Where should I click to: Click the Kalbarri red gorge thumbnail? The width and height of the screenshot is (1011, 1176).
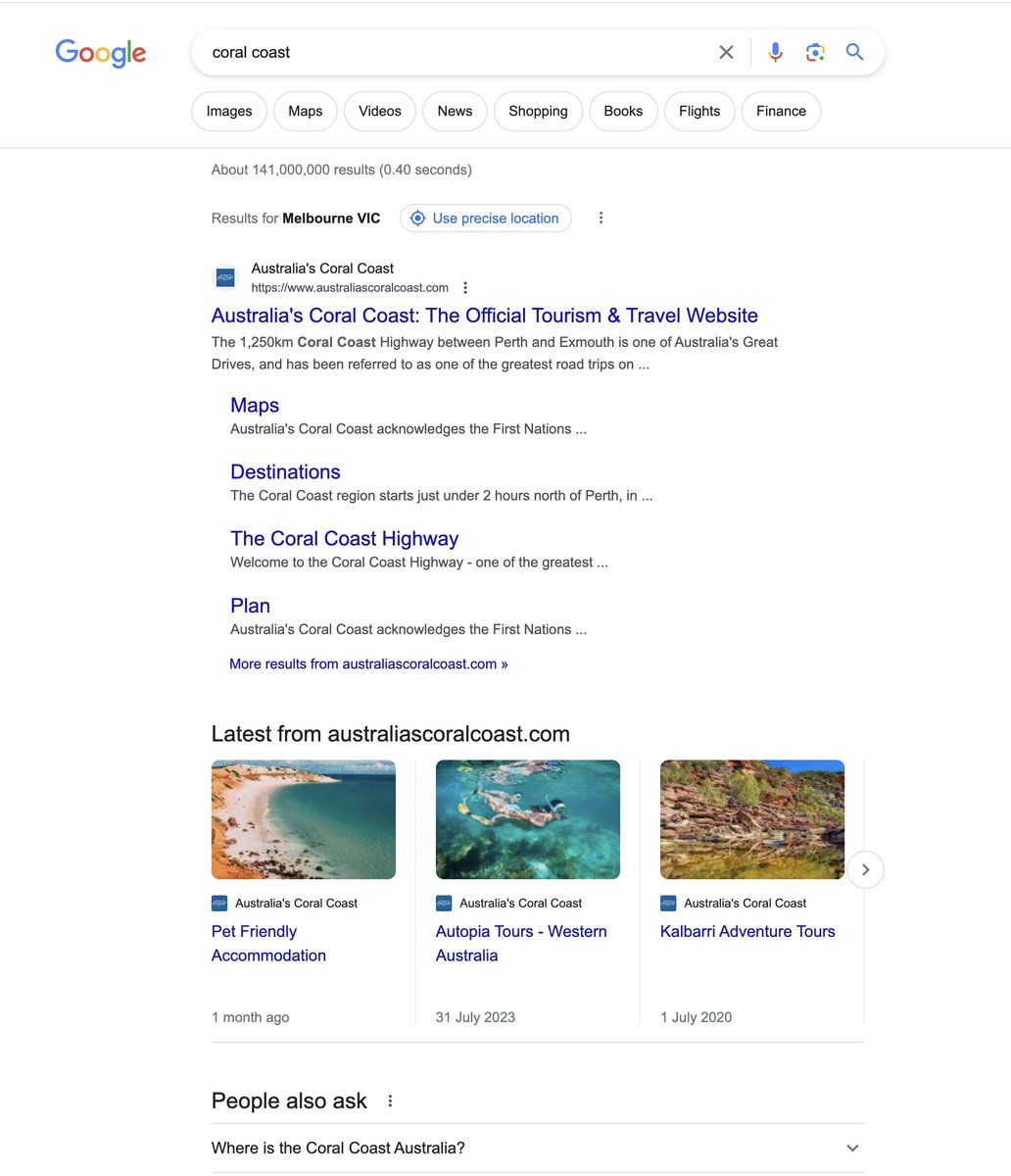pyautogui.click(x=752, y=819)
